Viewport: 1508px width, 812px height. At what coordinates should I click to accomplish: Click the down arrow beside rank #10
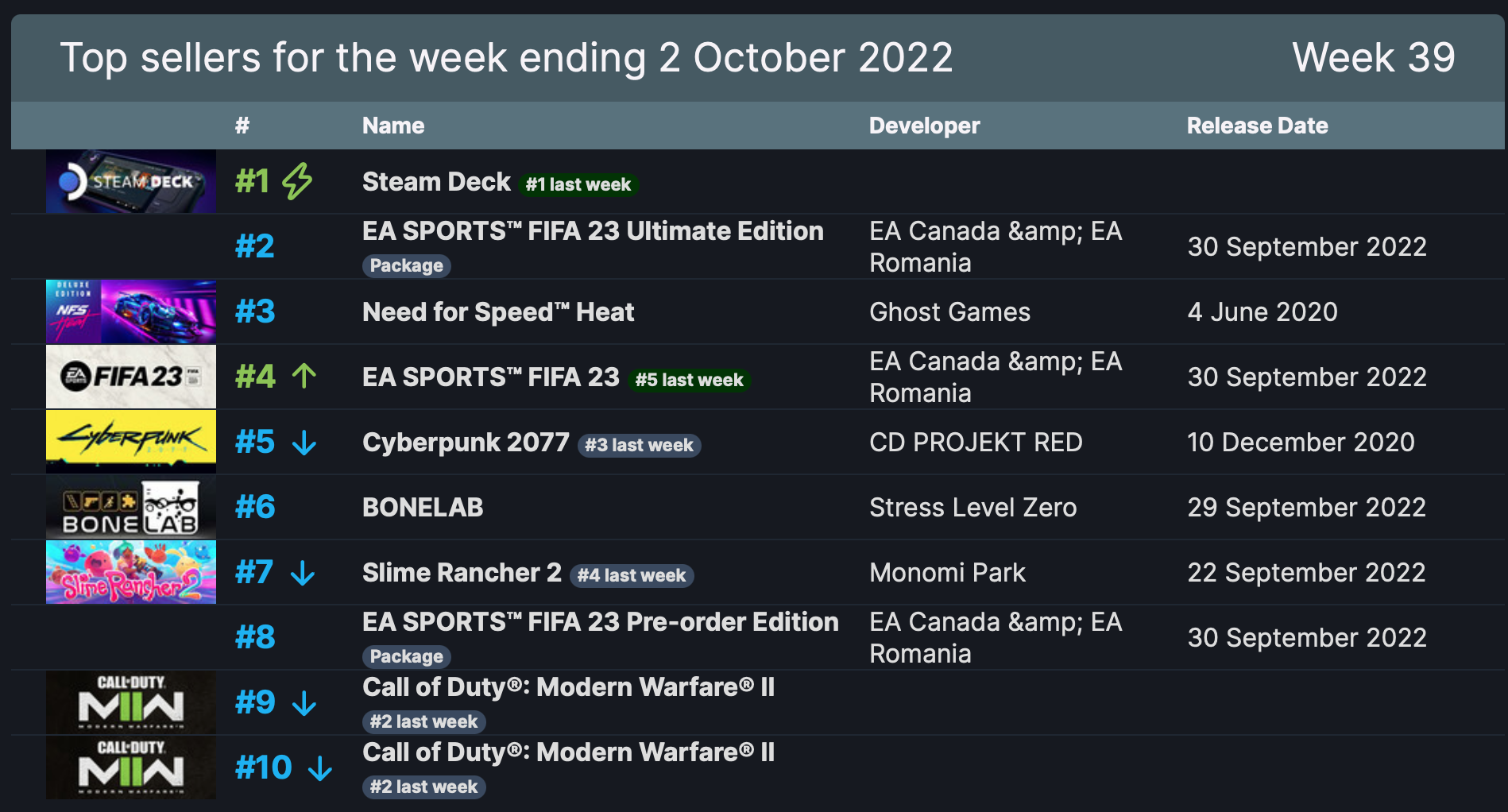coord(320,768)
